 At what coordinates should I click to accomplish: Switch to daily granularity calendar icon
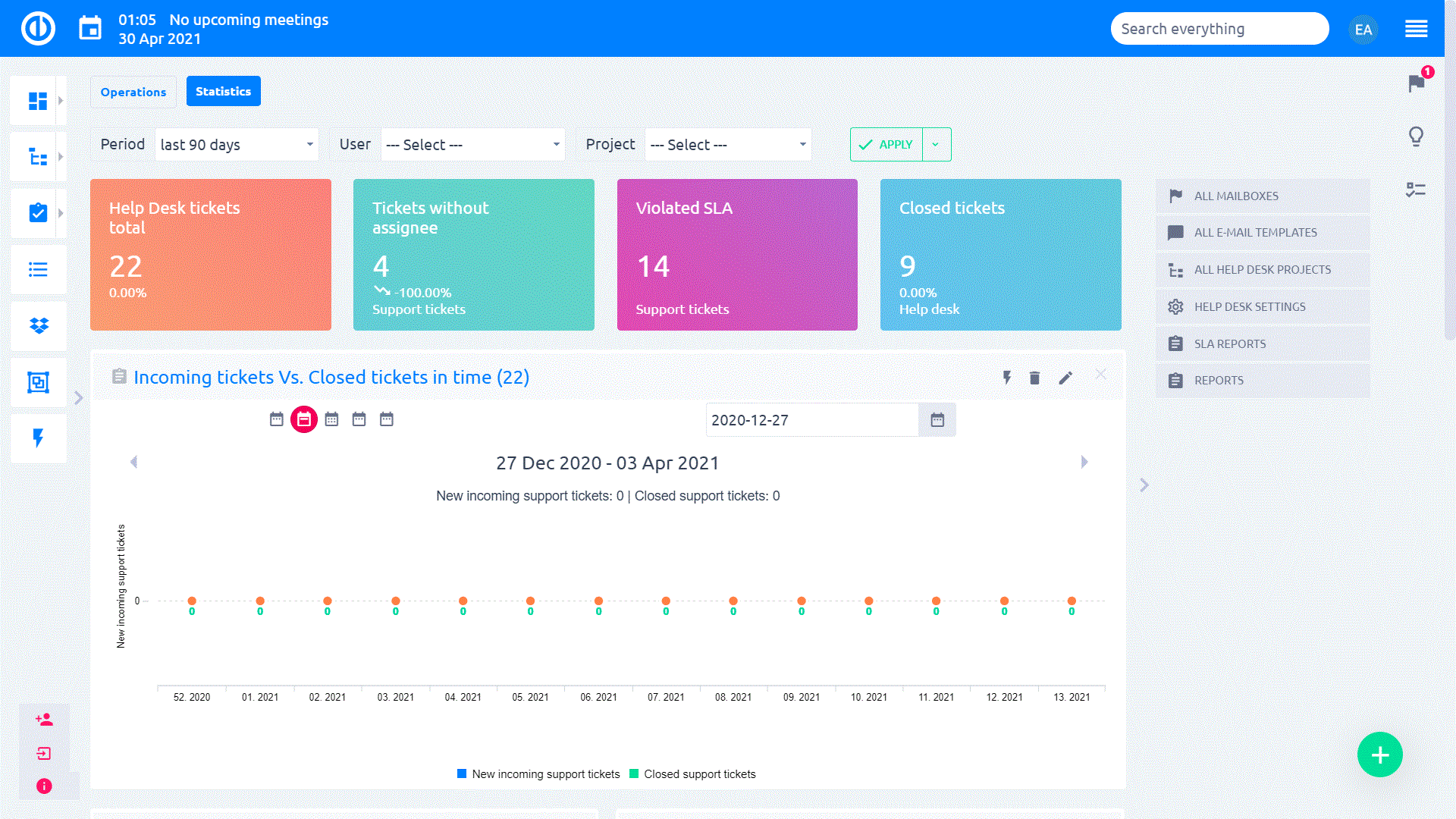tap(276, 419)
